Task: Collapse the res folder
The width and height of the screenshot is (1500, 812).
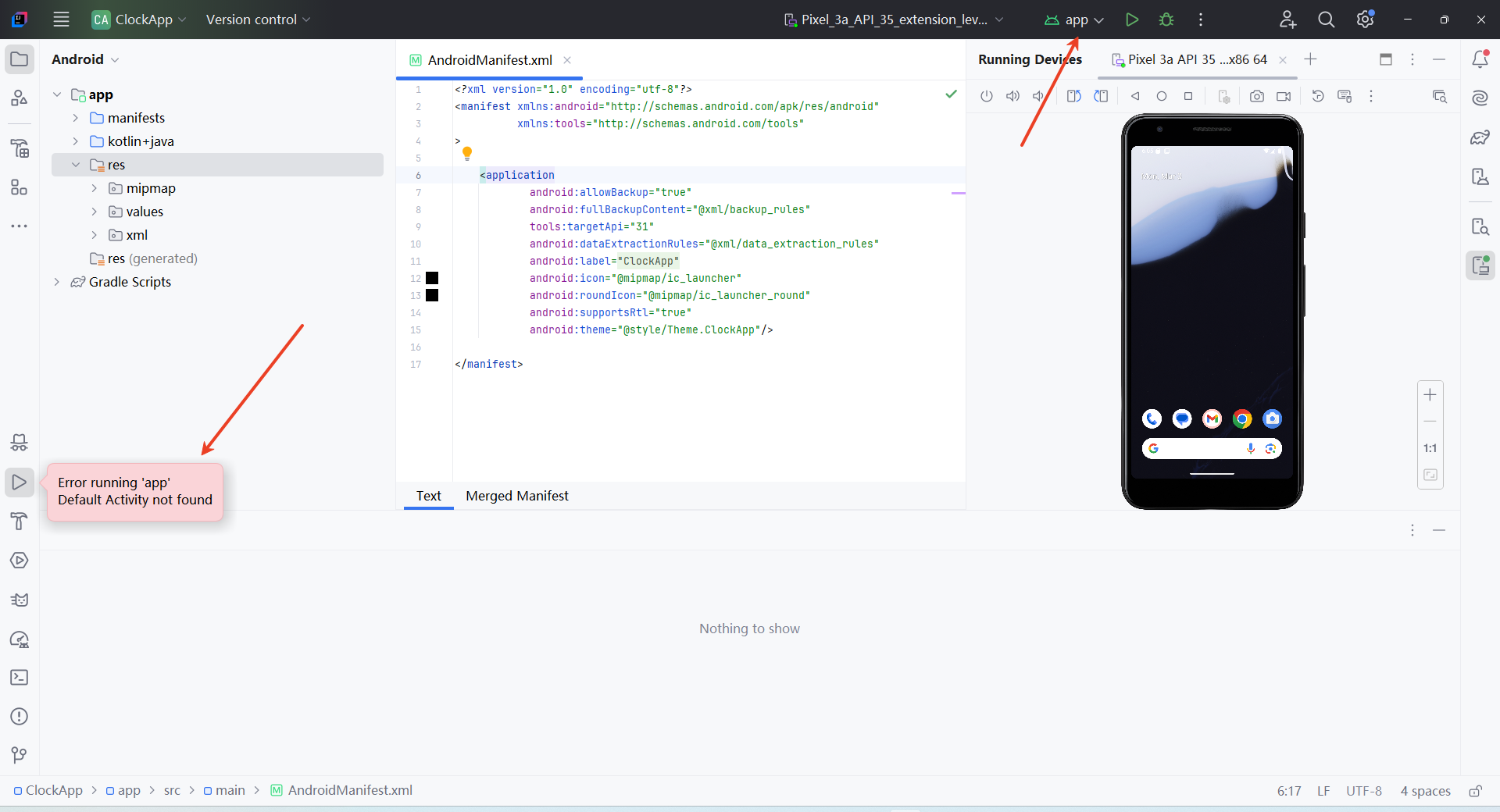Action: click(76, 165)
